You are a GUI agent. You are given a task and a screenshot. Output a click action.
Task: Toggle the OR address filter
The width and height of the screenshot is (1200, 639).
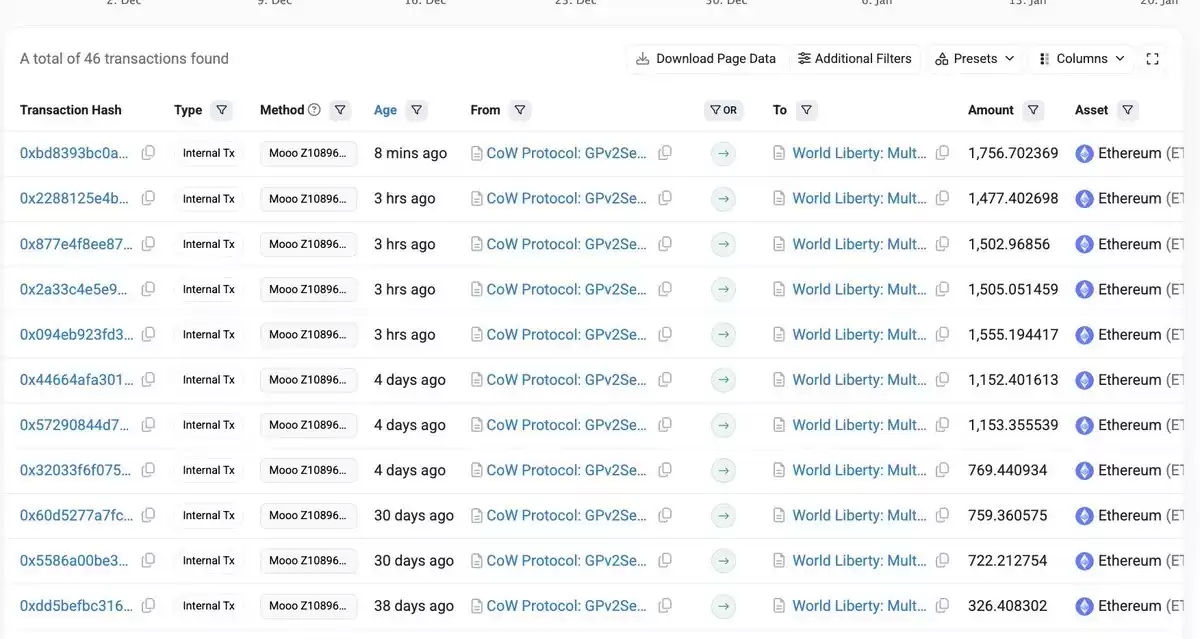click(x=723, y=110)
